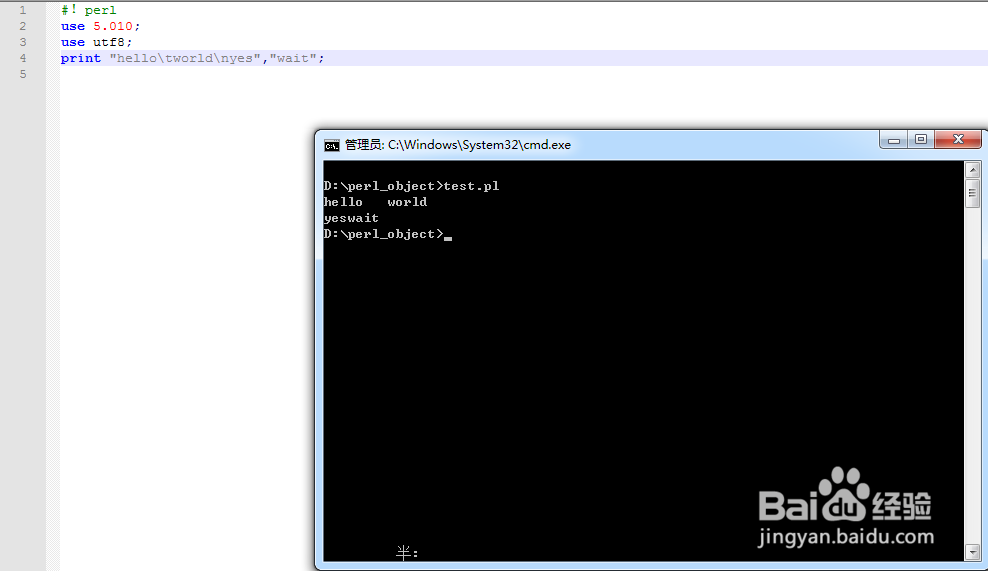This screenshot has width=988, height=571.
Task: Click the cmd scrollbar thumb
Action: pos(972,193)
